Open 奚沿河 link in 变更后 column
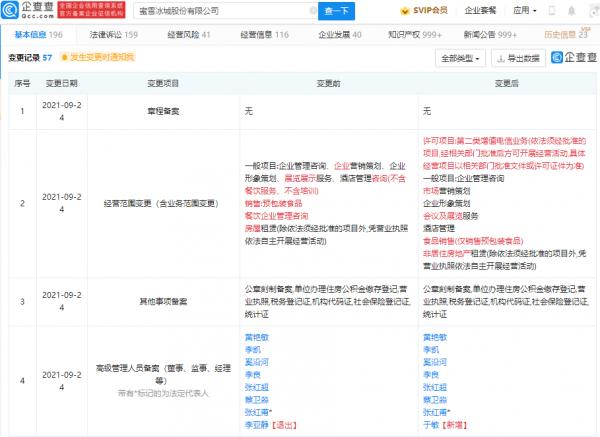 click(x=435, y=362)
